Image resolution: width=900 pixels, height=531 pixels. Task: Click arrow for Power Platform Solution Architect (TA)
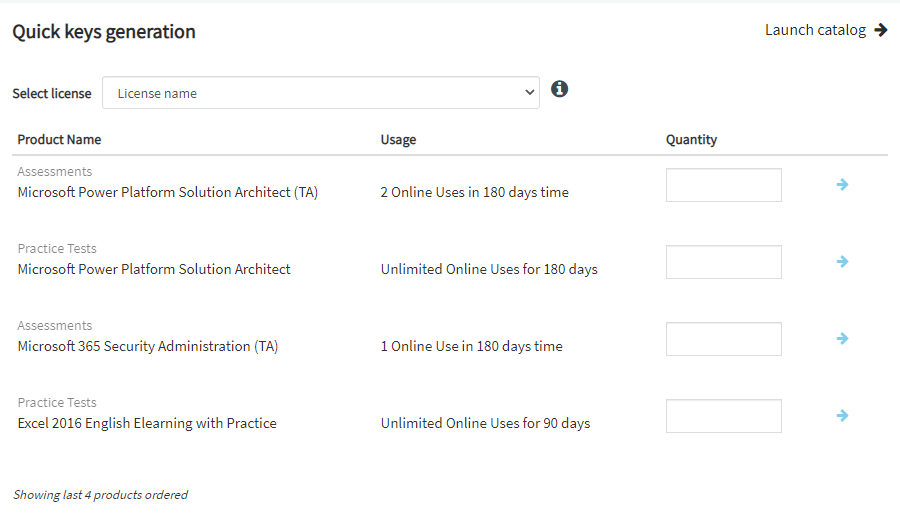pos(842,185)
